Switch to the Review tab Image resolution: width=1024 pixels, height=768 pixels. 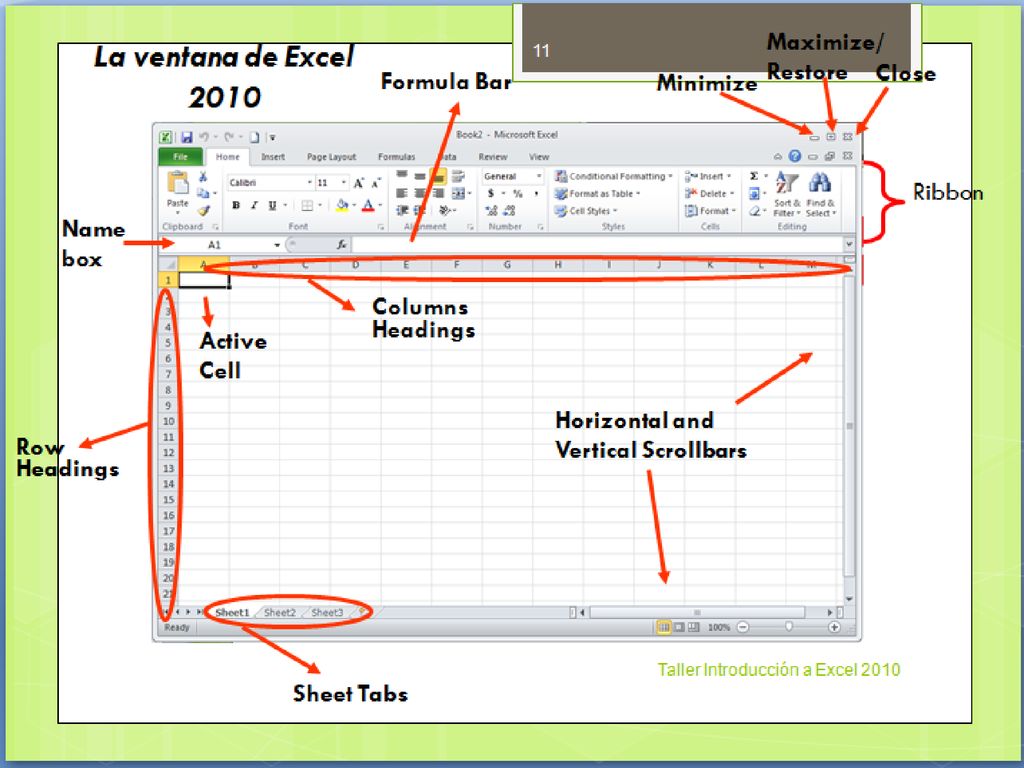click(x=492, y=157)
